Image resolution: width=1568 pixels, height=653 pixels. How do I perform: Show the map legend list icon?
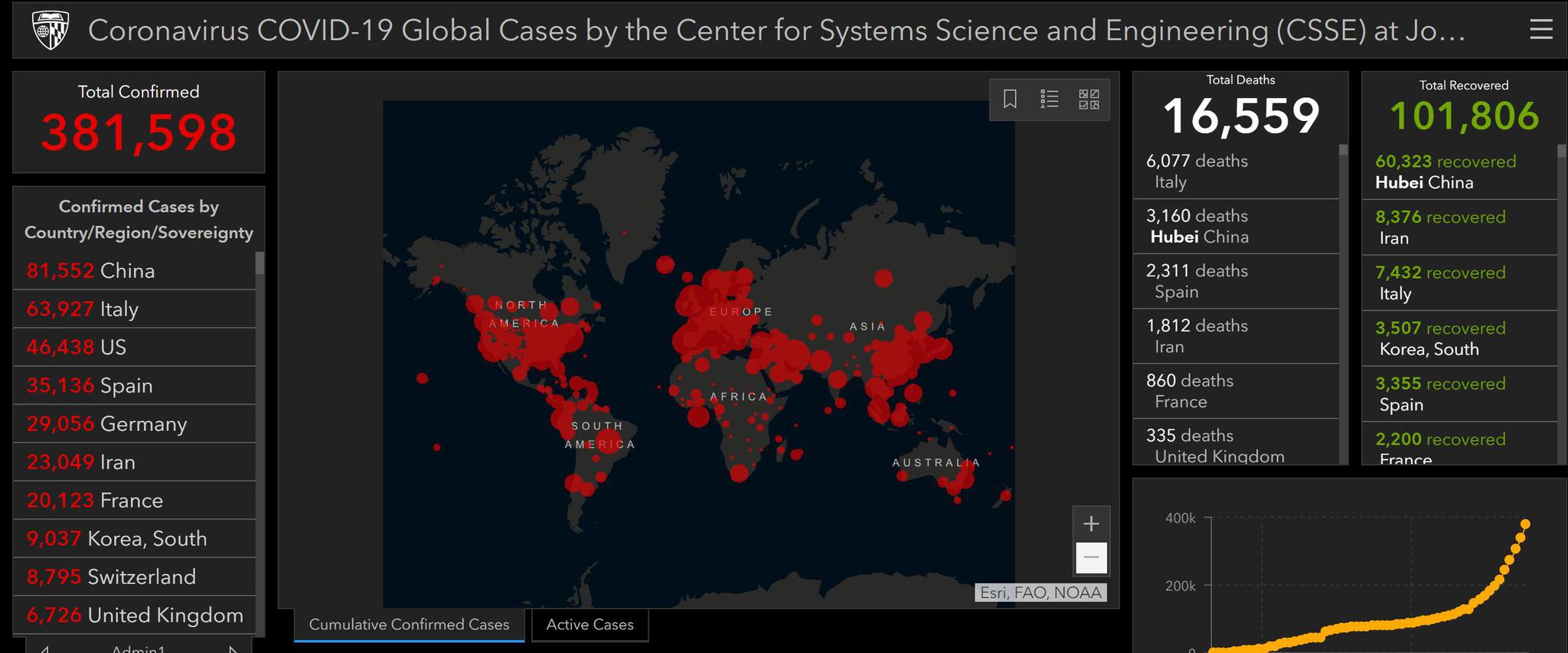point(1050,99)
